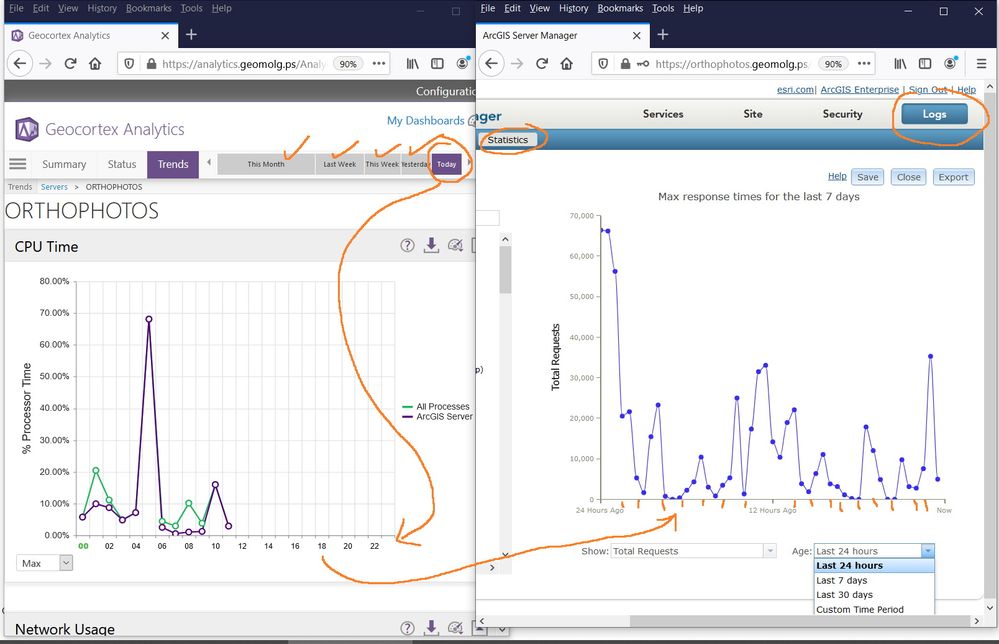Open page actions menu in ArcGIS Server Manager window
The image size is (999, 644).
pos(864,64)
